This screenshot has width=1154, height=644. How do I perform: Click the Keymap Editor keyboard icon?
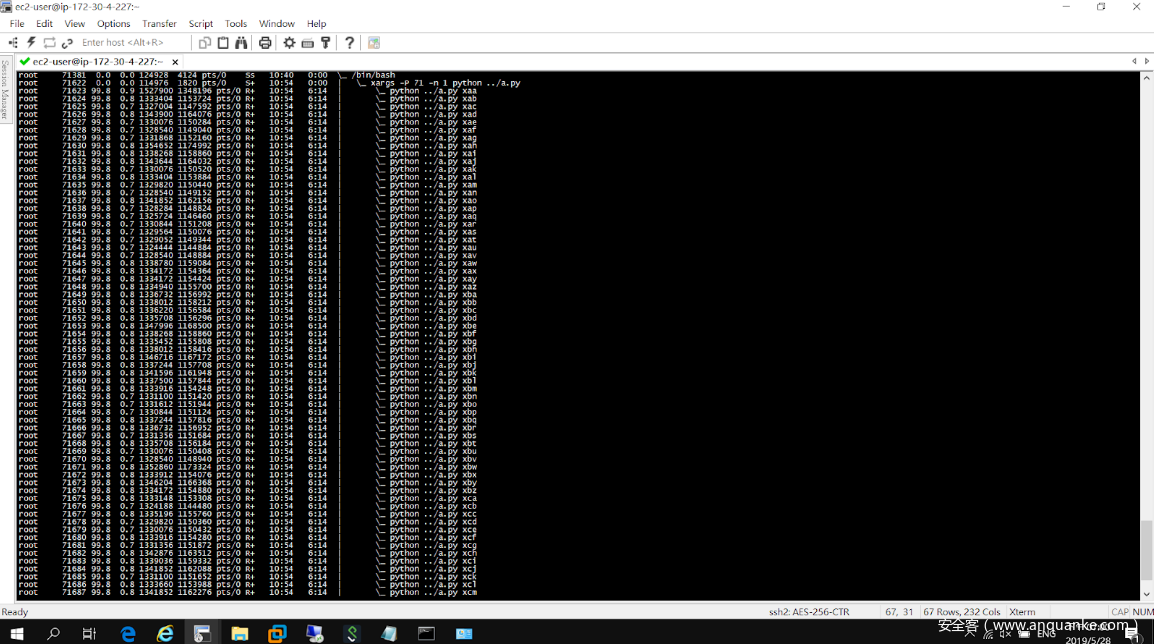pyautogui.click(x=307, y=43)
